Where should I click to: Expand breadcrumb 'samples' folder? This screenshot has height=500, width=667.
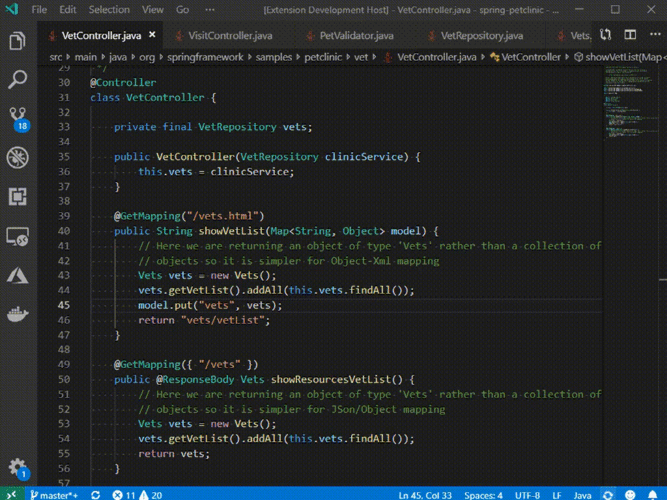tap(274, 57)
